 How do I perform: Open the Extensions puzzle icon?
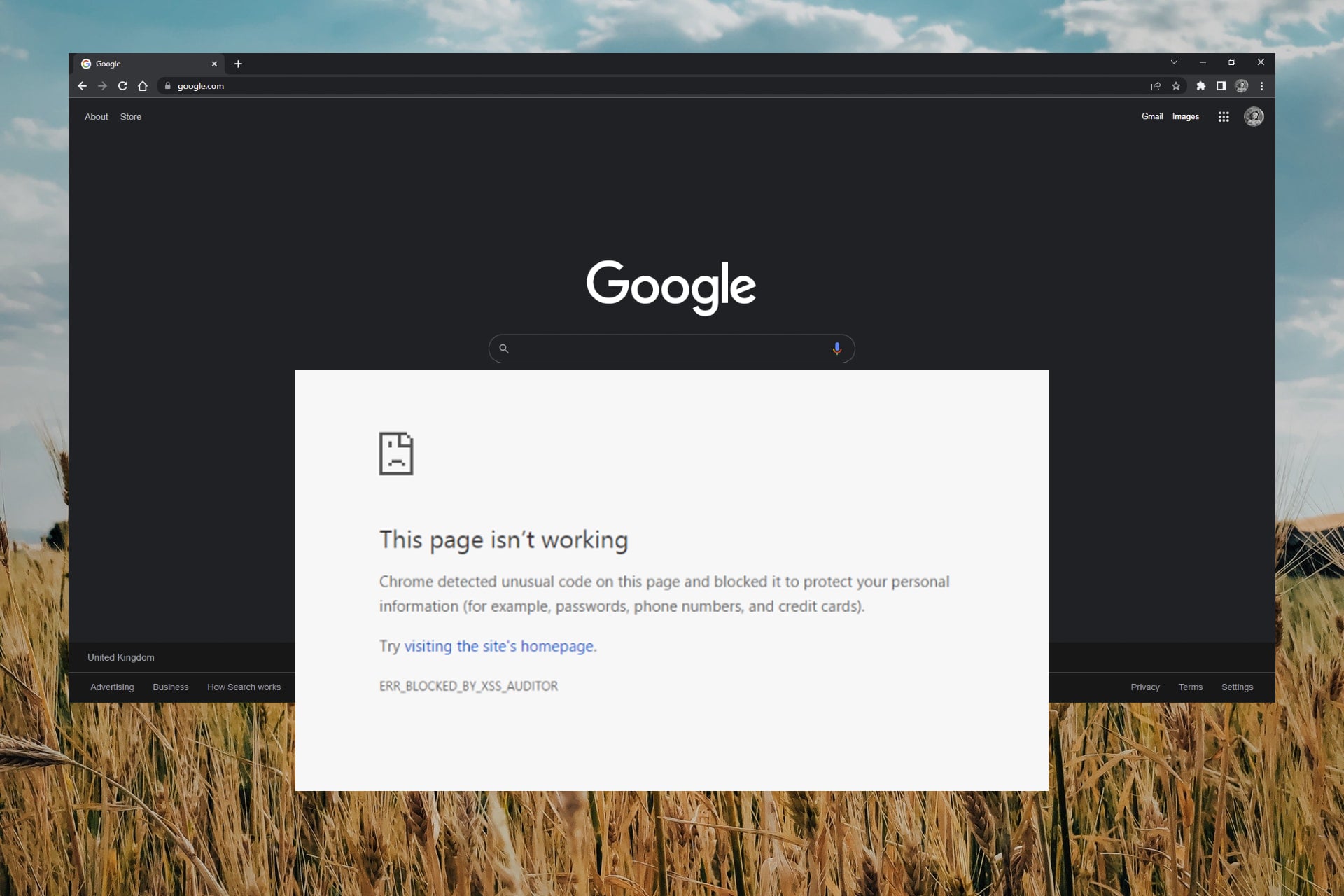click(x=1201, y=86)
